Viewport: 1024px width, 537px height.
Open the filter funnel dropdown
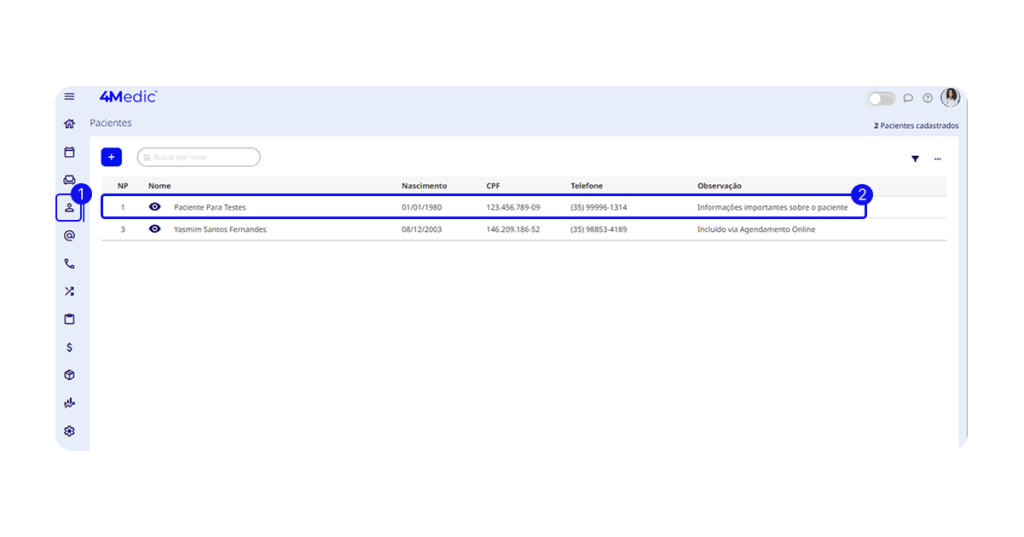914,158
